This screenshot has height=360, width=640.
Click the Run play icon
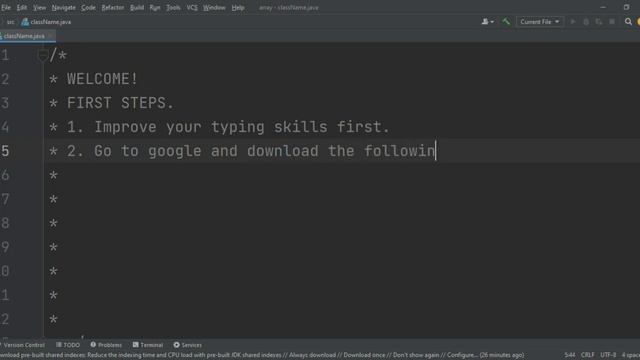pyautogui.click(x=573, y=22)
